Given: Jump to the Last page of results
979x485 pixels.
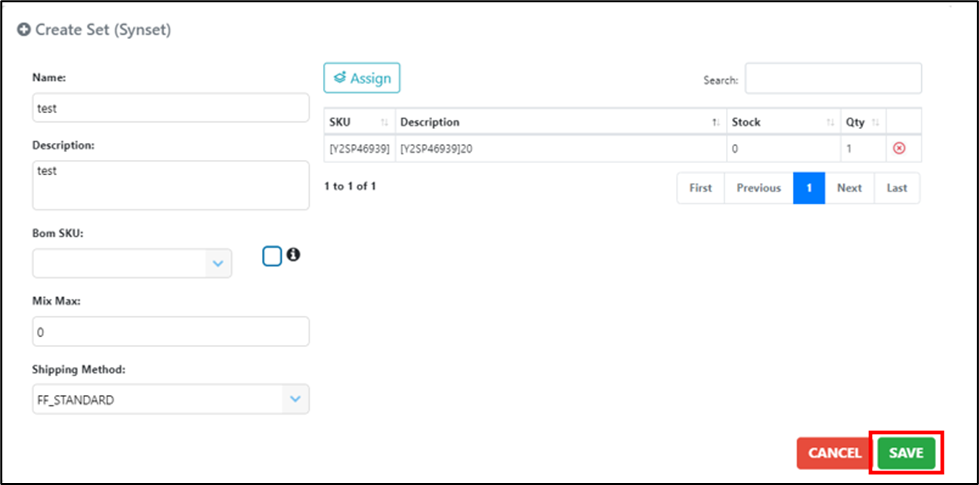Looking at the screenshot, I should [897, 188].
